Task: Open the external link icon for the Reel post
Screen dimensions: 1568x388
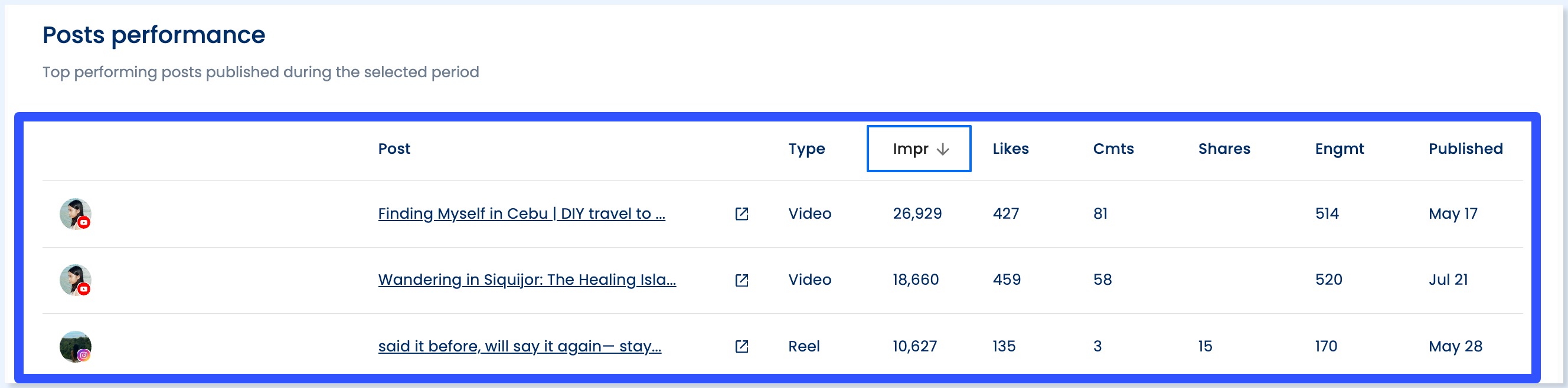Action: pos(741,347)
